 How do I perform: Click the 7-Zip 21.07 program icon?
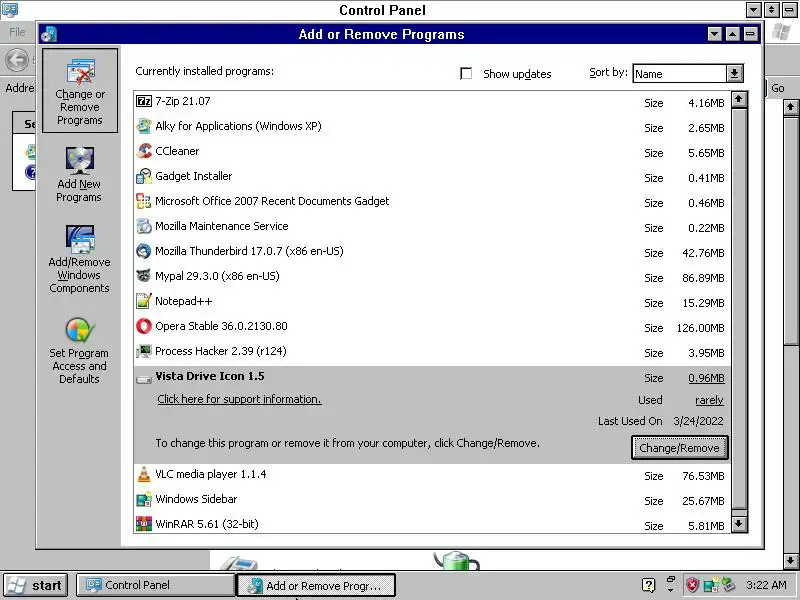click(144, 101)
